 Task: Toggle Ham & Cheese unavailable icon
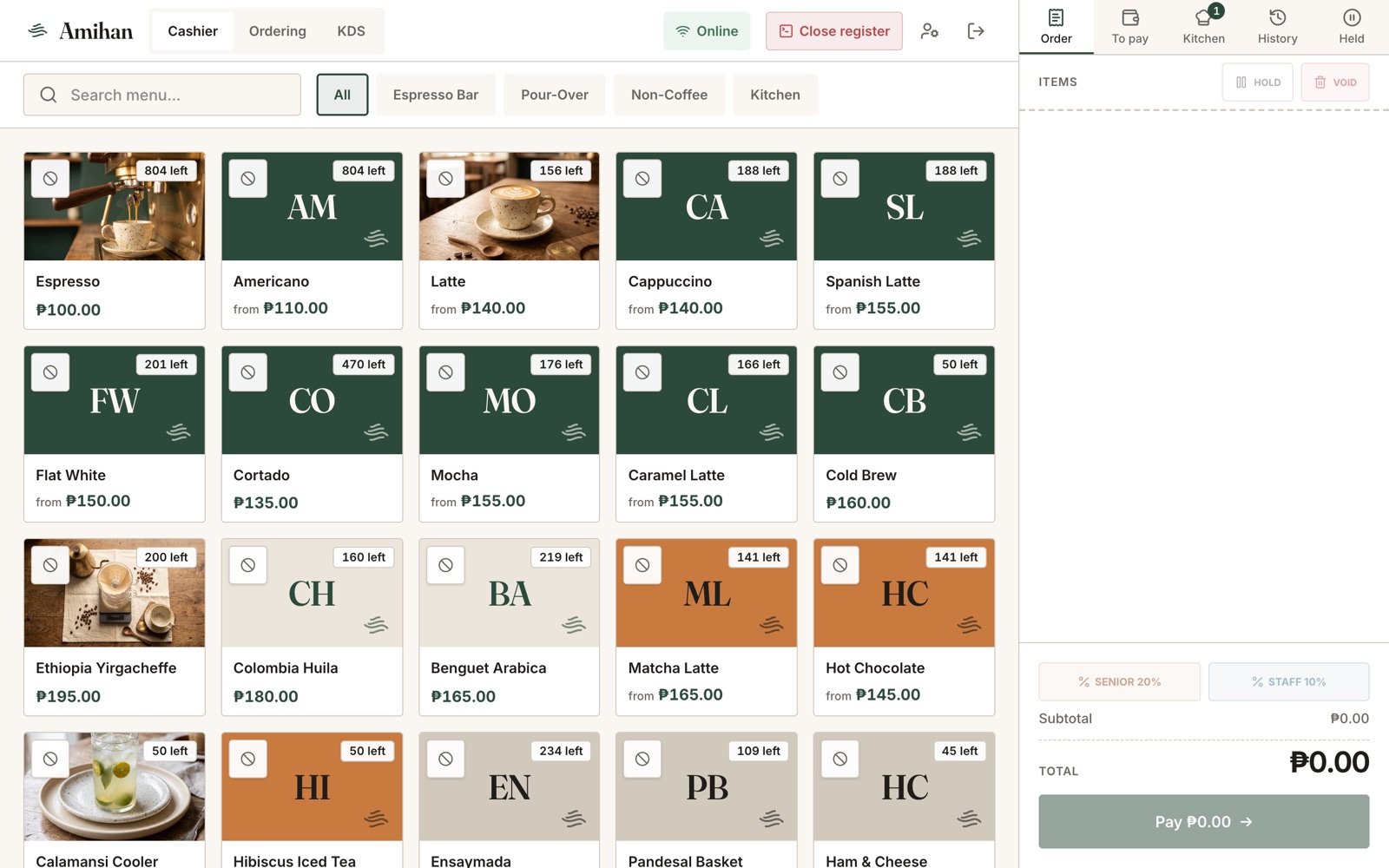tap(840, 759)
